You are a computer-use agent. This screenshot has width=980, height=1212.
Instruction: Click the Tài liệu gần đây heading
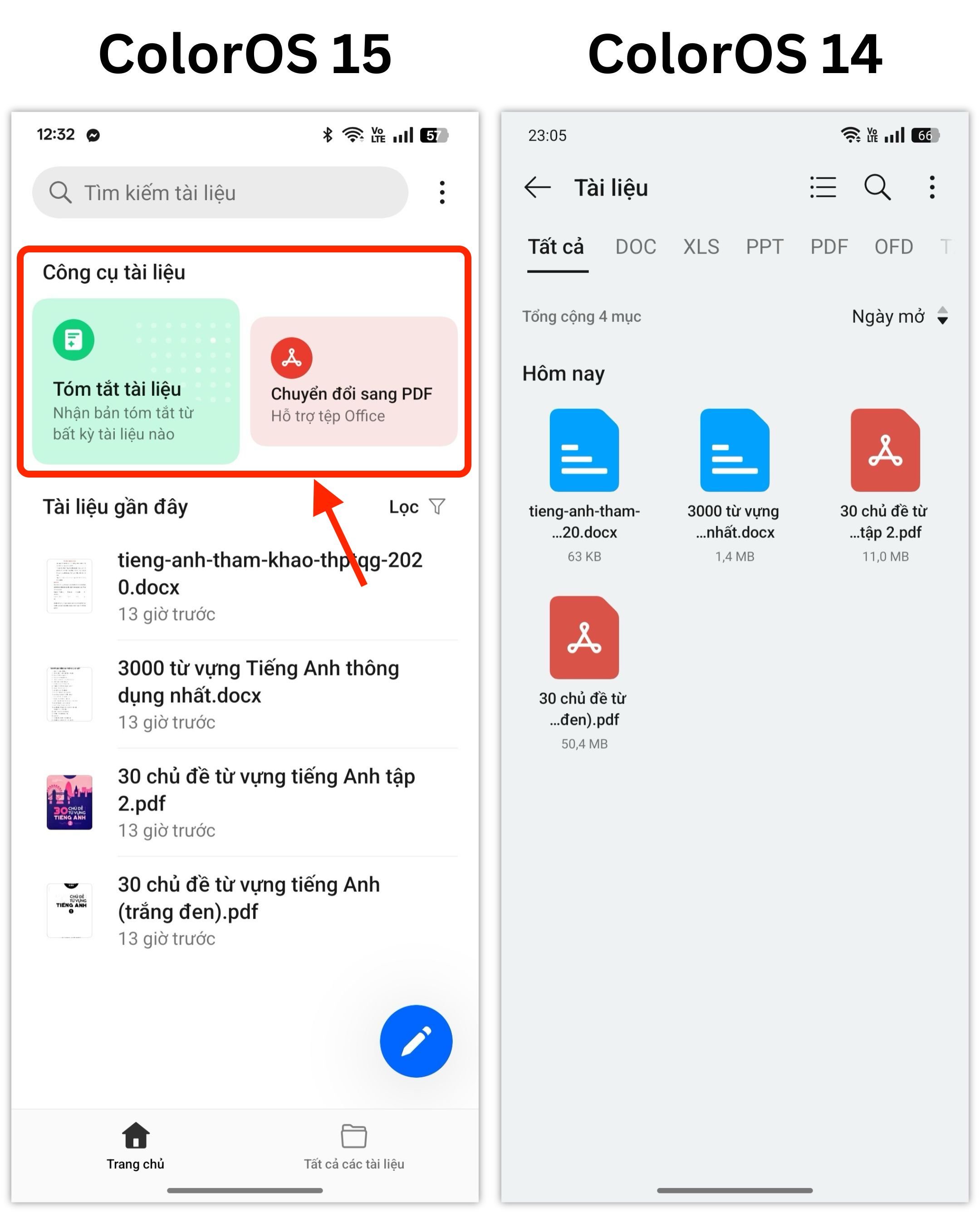click(x=115, y=507)
